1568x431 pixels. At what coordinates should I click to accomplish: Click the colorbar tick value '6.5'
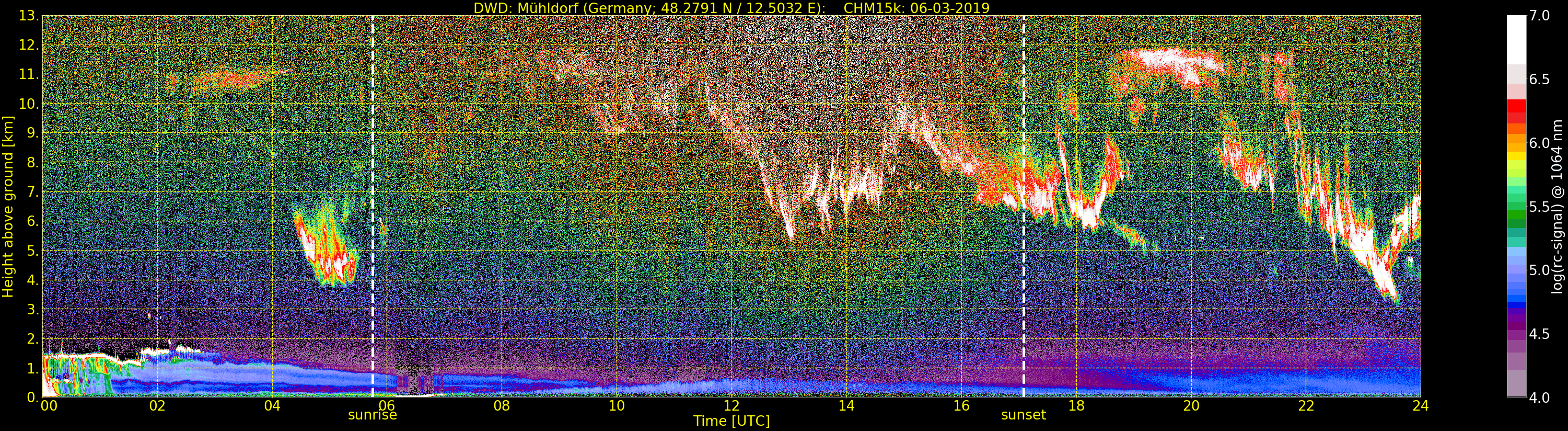1540,80
